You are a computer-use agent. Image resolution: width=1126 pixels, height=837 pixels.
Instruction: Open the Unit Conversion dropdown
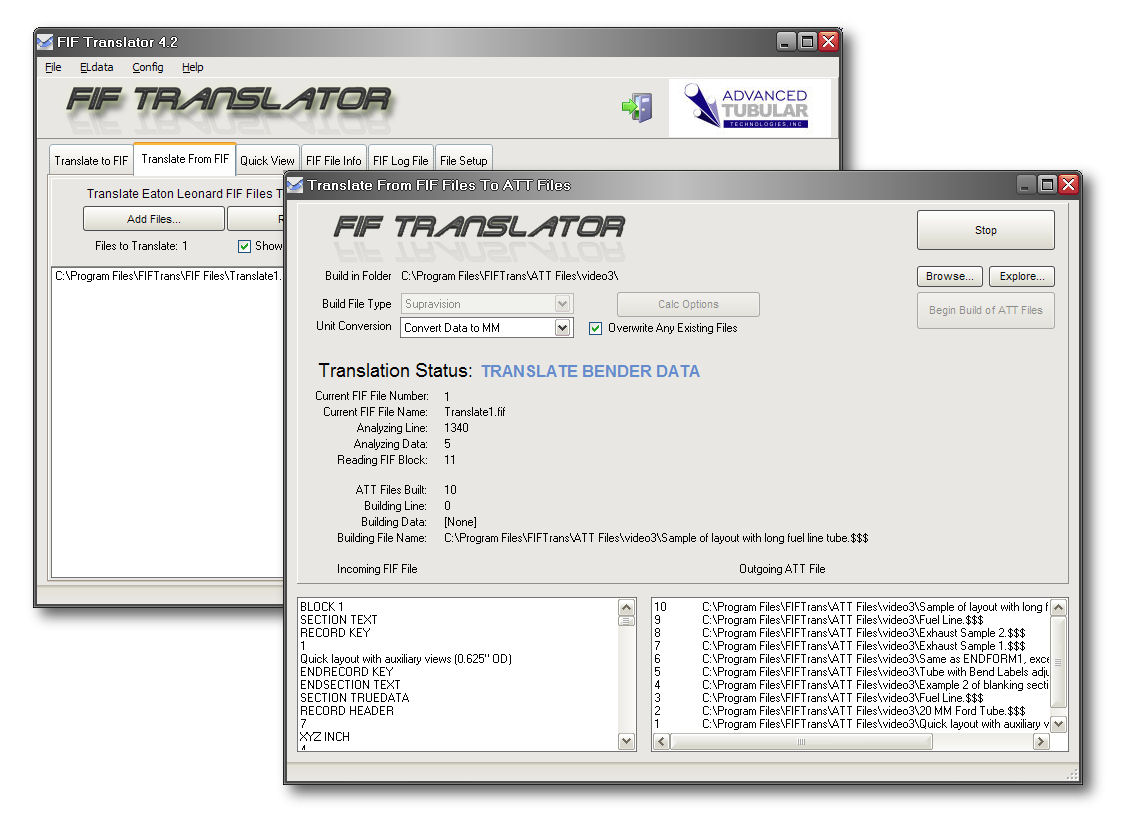(562, 328)
